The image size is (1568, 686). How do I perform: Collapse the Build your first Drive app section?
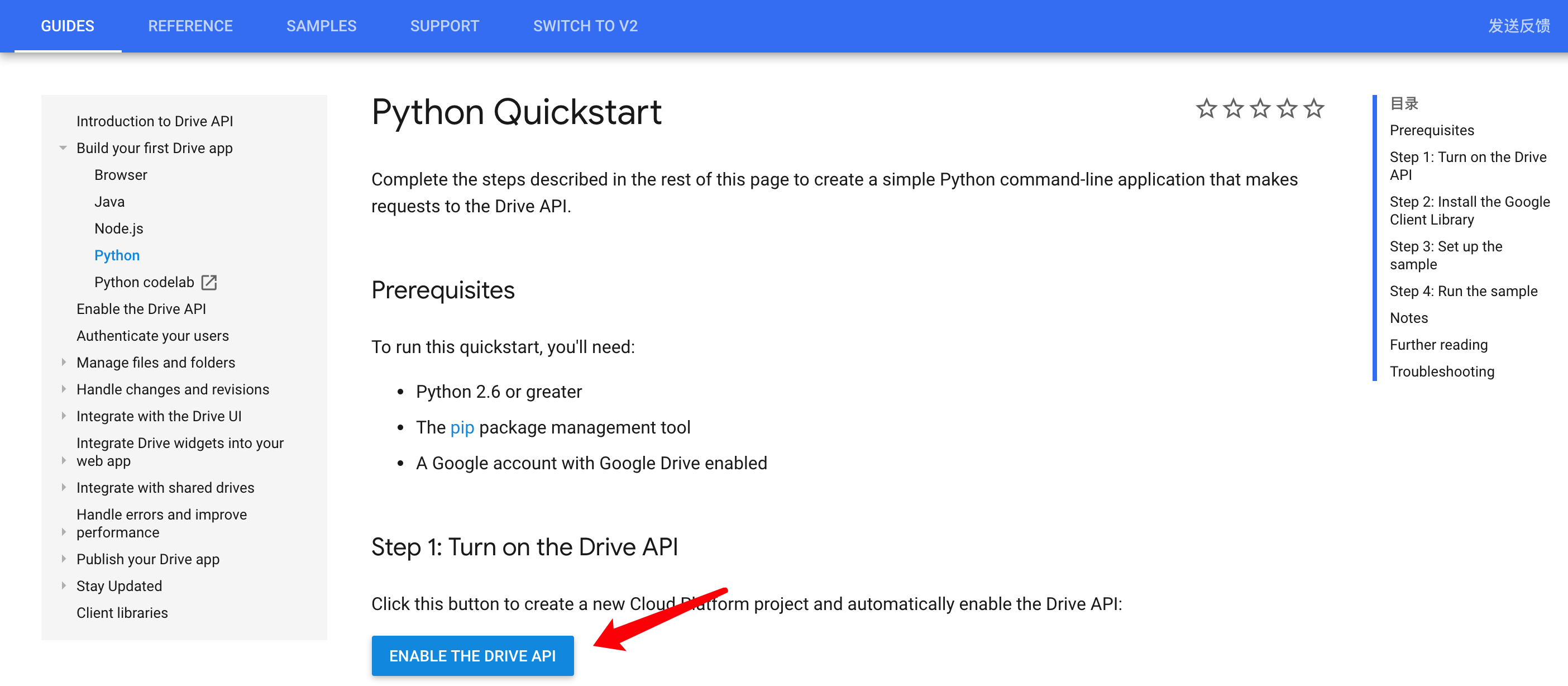tap(63, 148)
